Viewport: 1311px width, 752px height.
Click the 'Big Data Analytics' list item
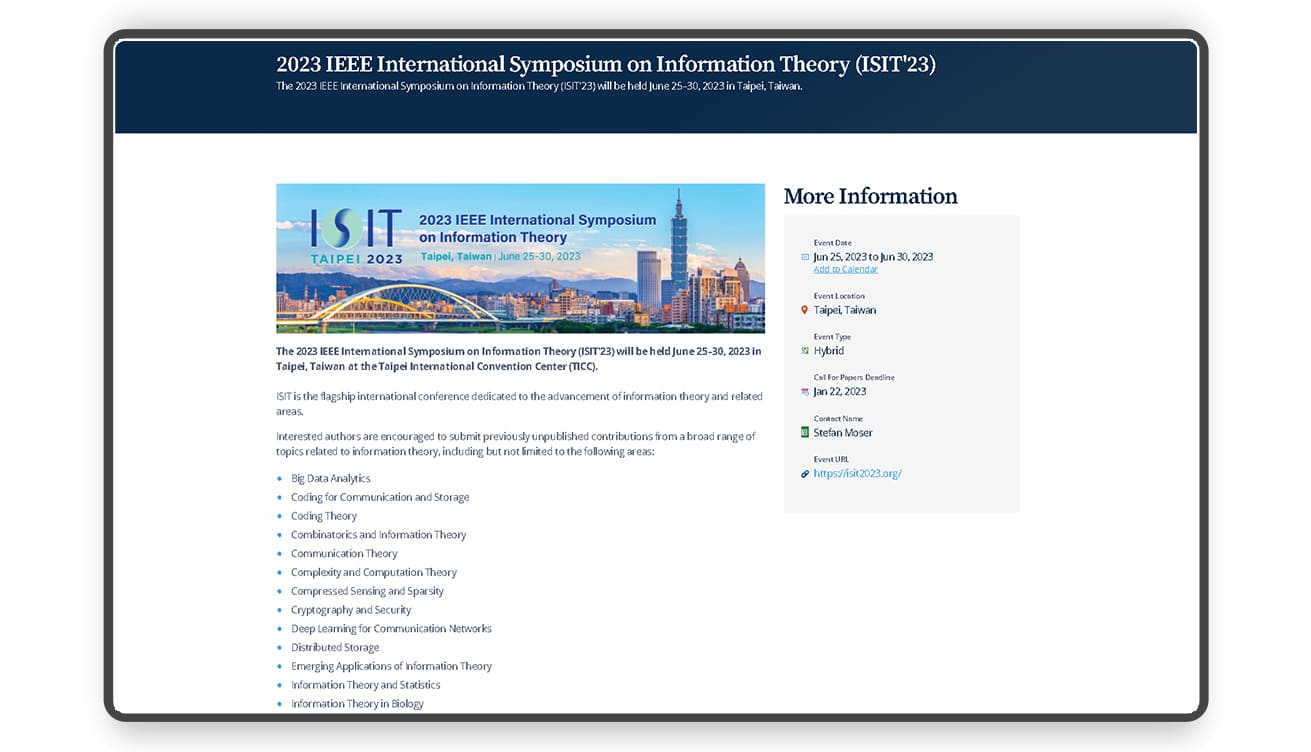tap(330, 479)
